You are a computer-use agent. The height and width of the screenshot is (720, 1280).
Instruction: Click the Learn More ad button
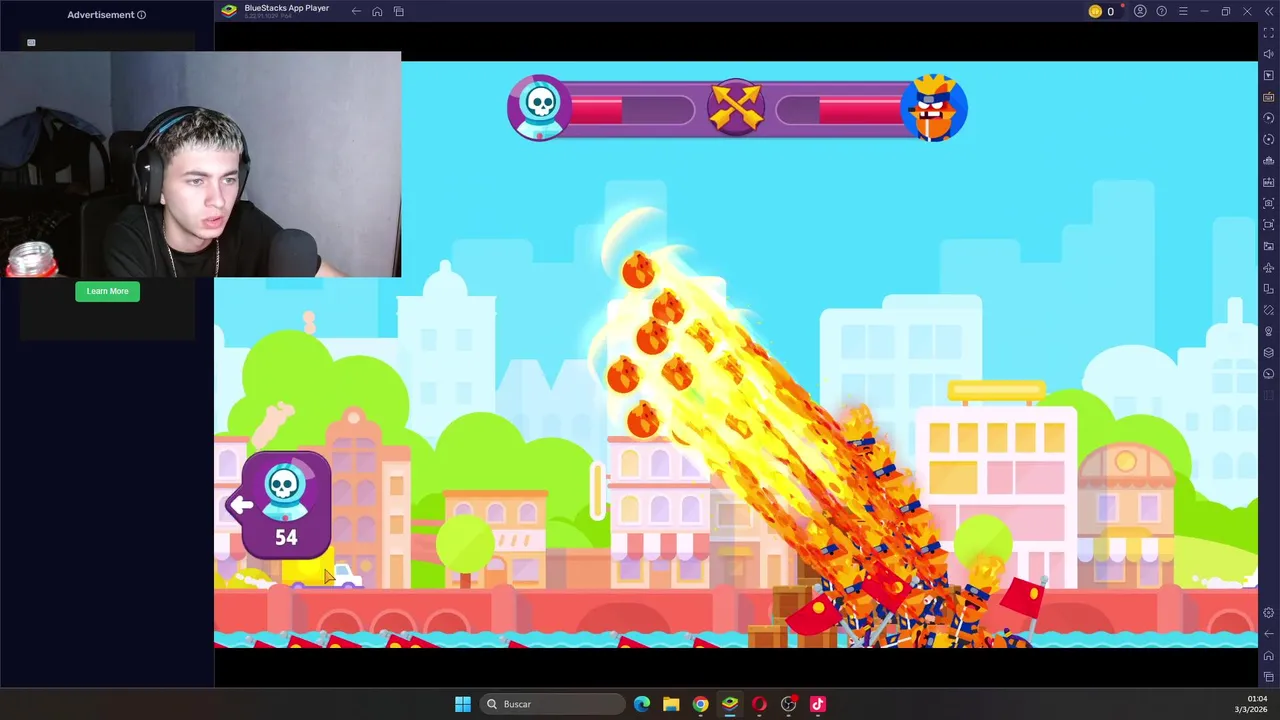(107, 291)
